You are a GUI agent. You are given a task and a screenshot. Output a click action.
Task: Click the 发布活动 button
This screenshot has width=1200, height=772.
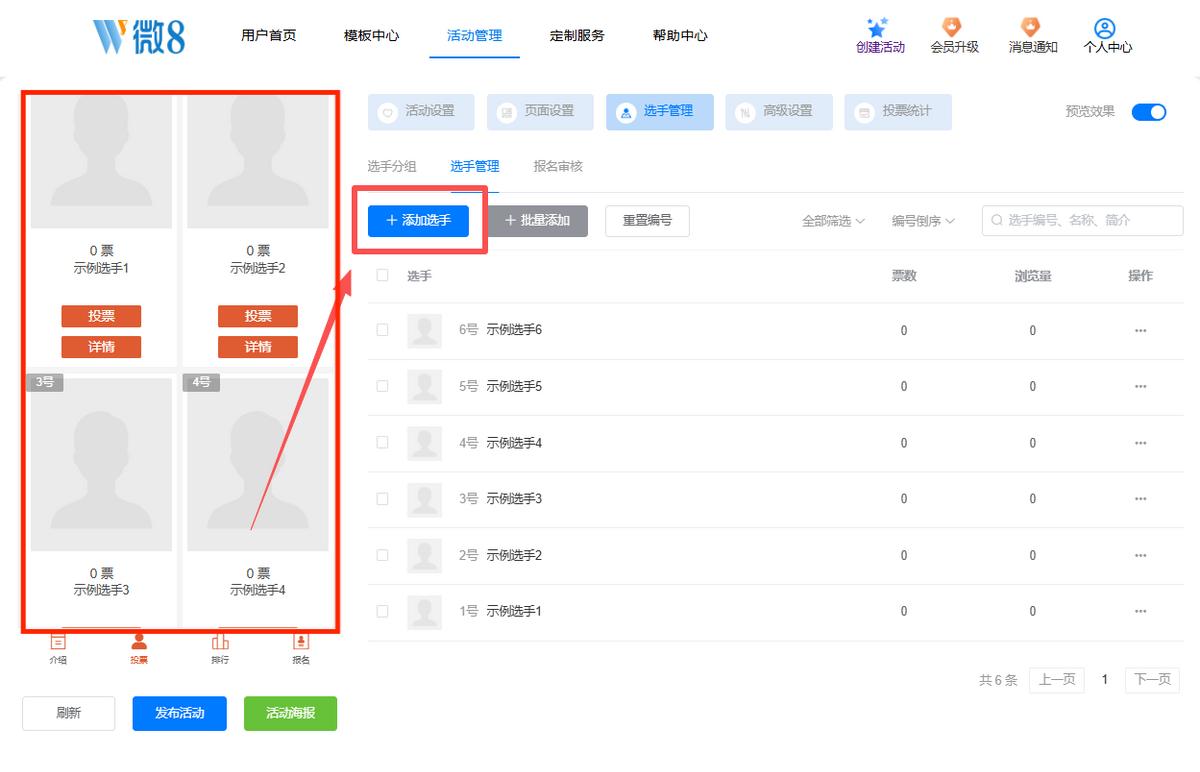180,713
